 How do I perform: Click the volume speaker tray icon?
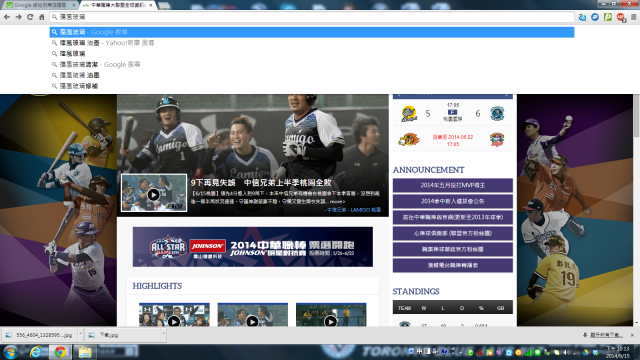point(566,352)
